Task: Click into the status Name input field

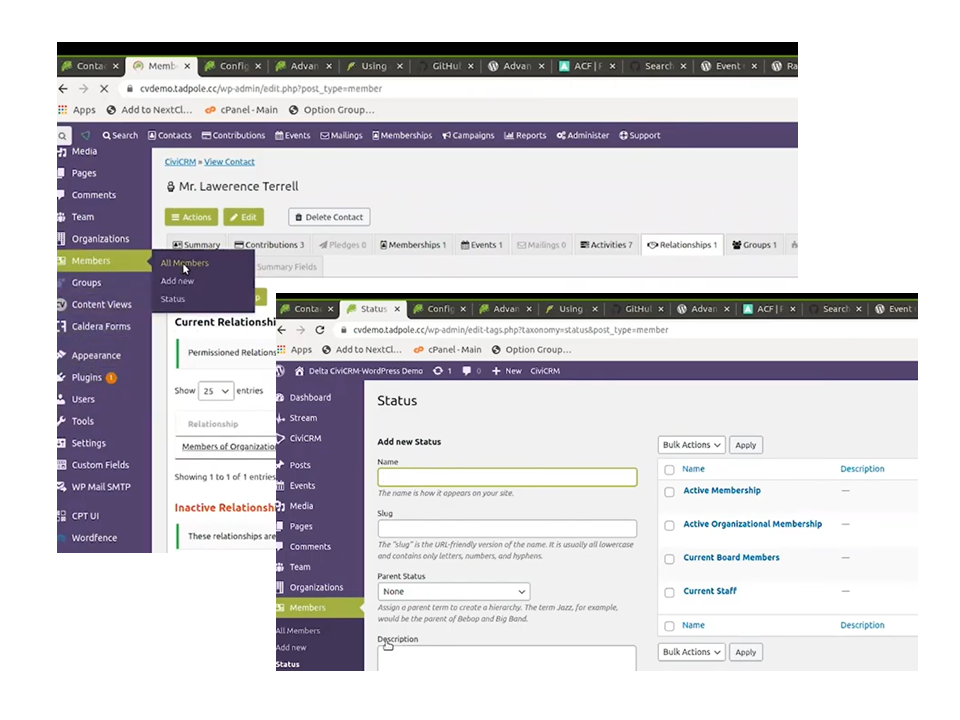Action: [507, 478]
